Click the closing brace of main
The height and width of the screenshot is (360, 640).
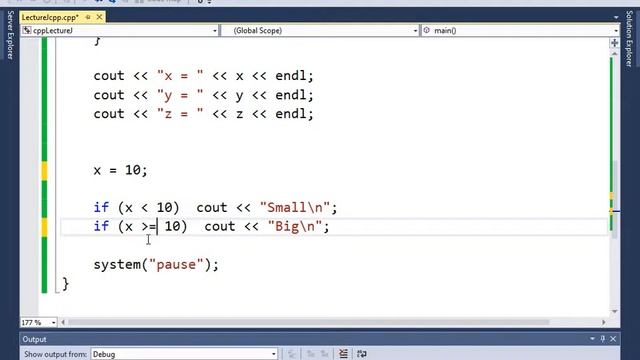65,284
